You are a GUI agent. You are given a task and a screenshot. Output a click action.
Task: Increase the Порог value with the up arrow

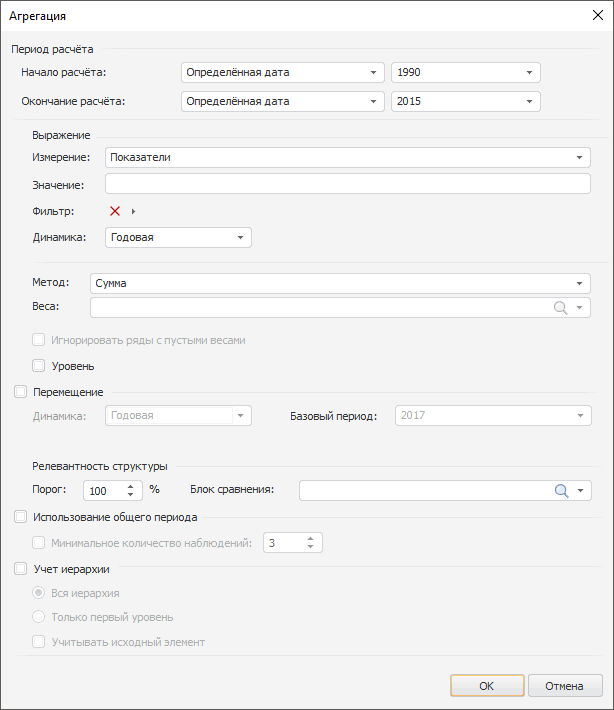(130, 486)
